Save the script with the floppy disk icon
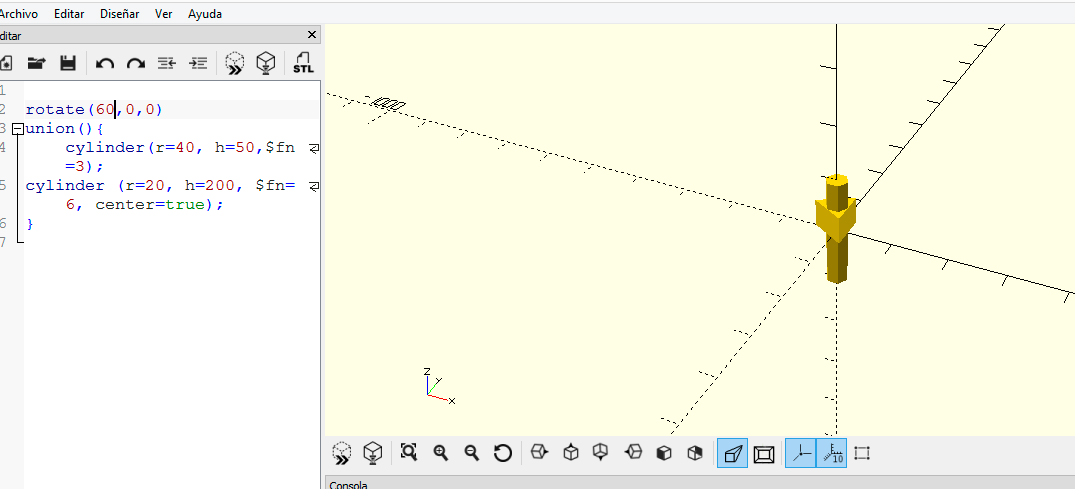The width and height of the screenshot is (1080, 497). pyautogui.click(x=68, y=63)
